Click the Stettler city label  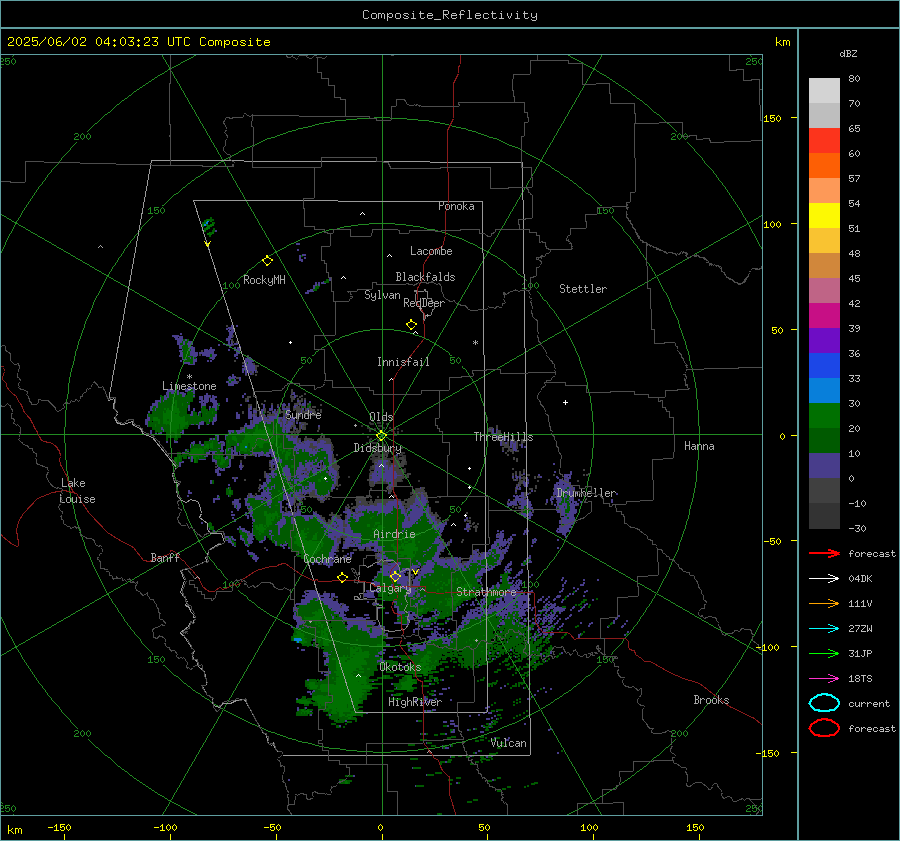(583, 289)
